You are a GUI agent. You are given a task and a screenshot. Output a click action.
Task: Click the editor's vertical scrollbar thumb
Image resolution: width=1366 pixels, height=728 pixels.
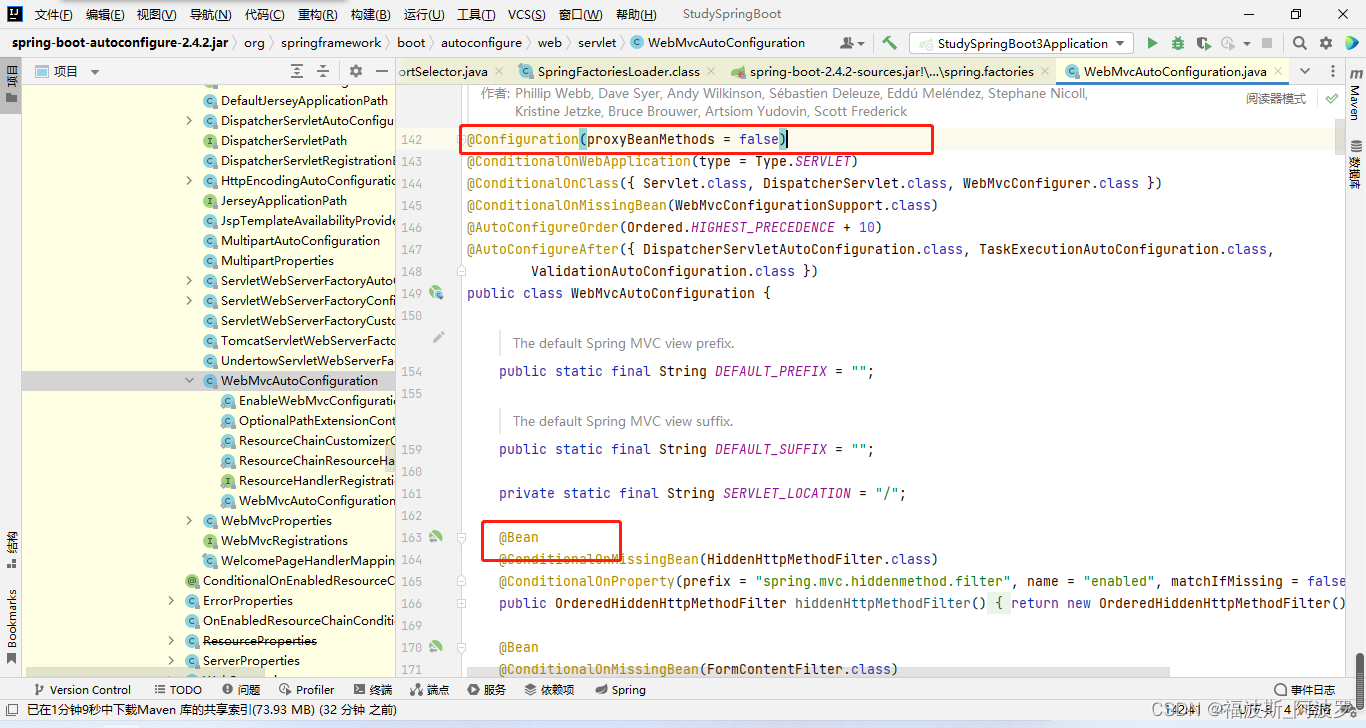click(1340, 138)
